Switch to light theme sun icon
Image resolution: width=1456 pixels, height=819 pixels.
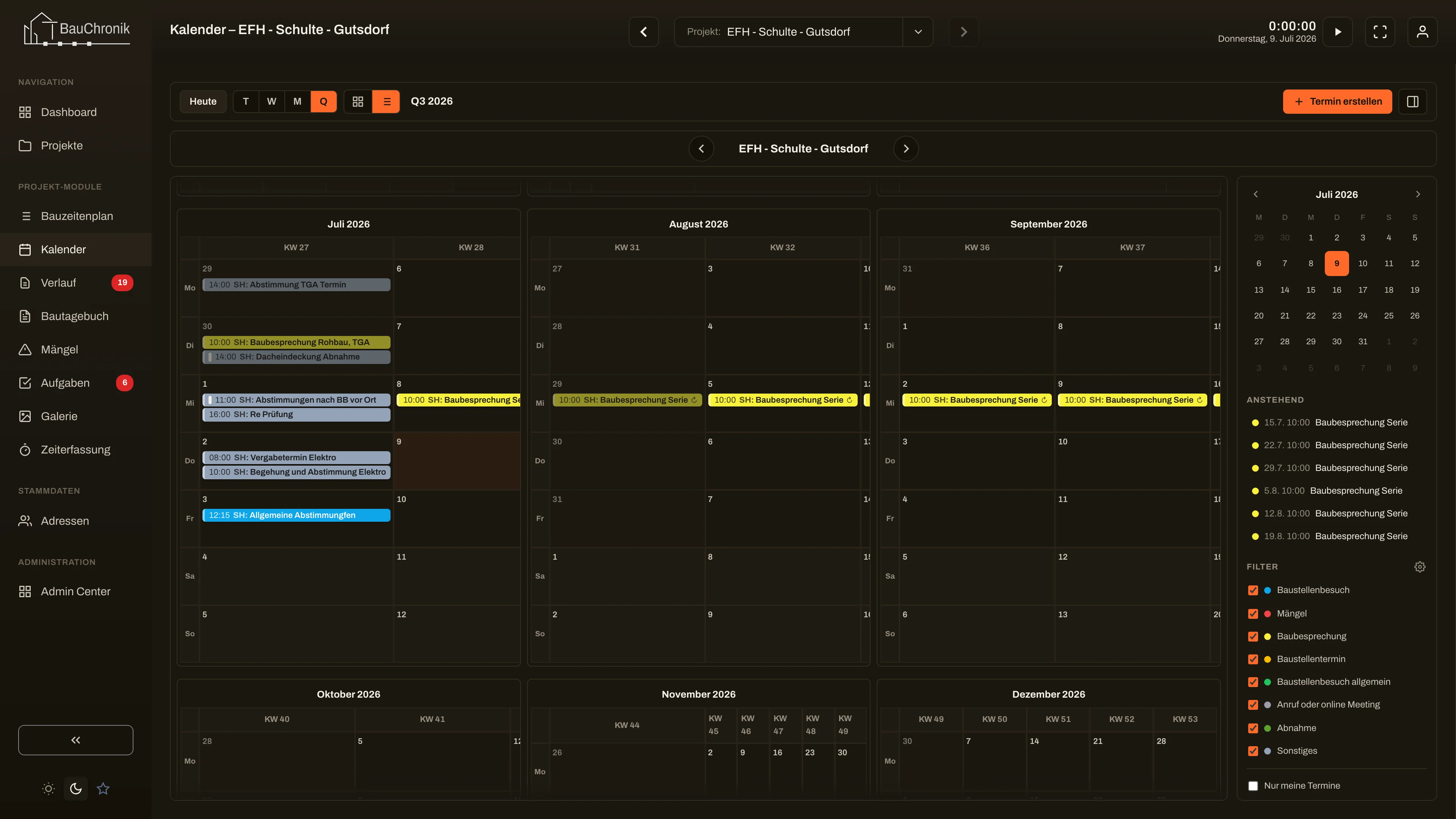click(x=49, y=789)
